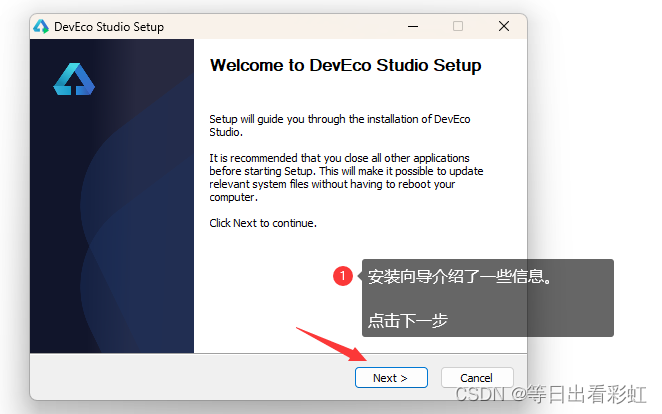The image size is (662, 414).
Task: Click the DevEco logo in sidebar banner
Action: pos(74,79)
